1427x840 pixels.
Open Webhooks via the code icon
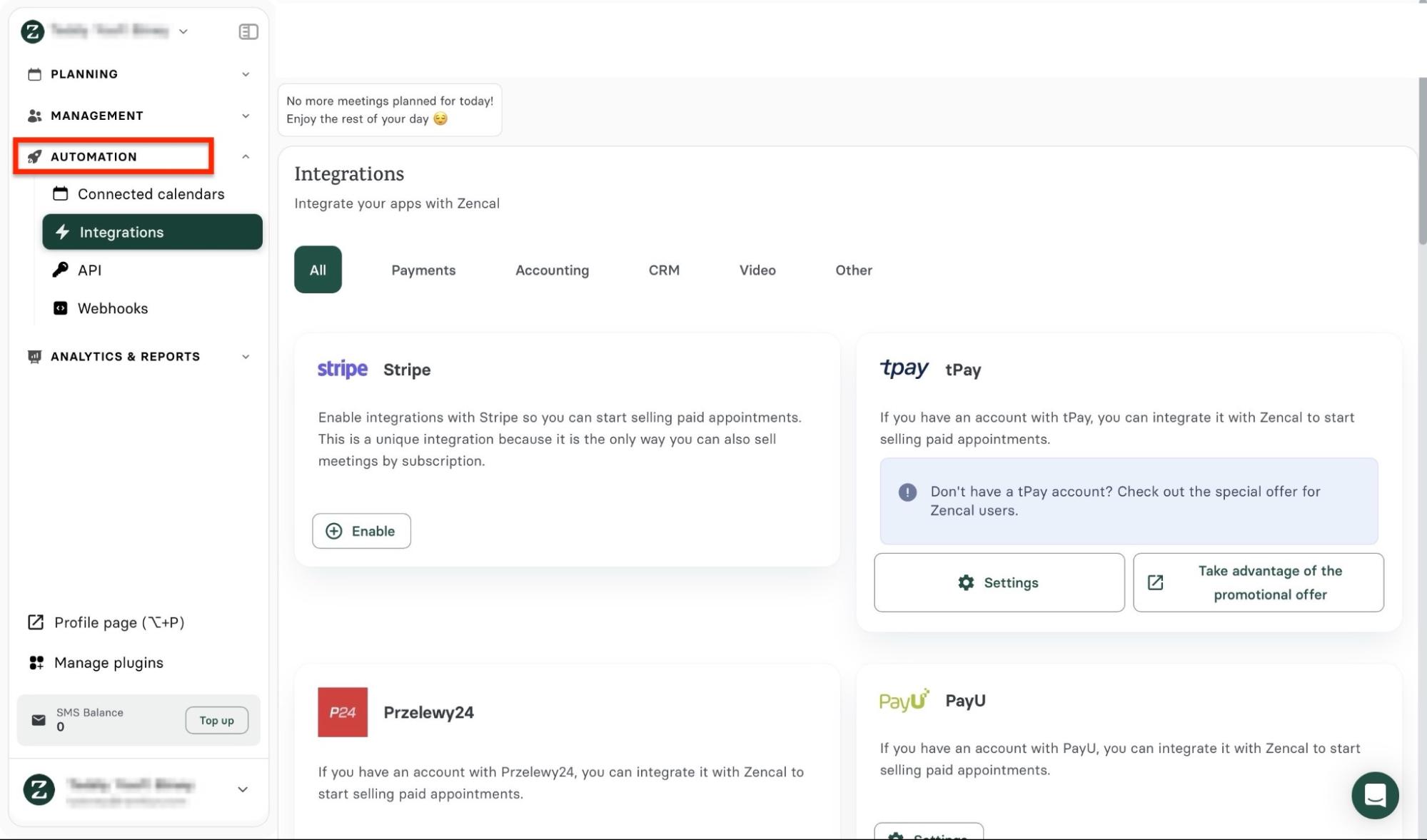61,308
